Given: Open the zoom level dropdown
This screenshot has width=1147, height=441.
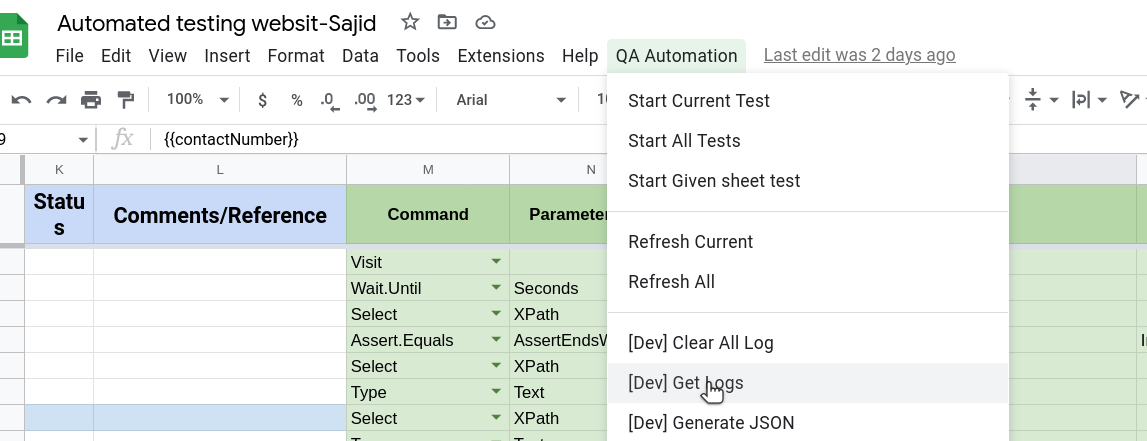Looking at the screenshot, I should [x=198, y=100].
